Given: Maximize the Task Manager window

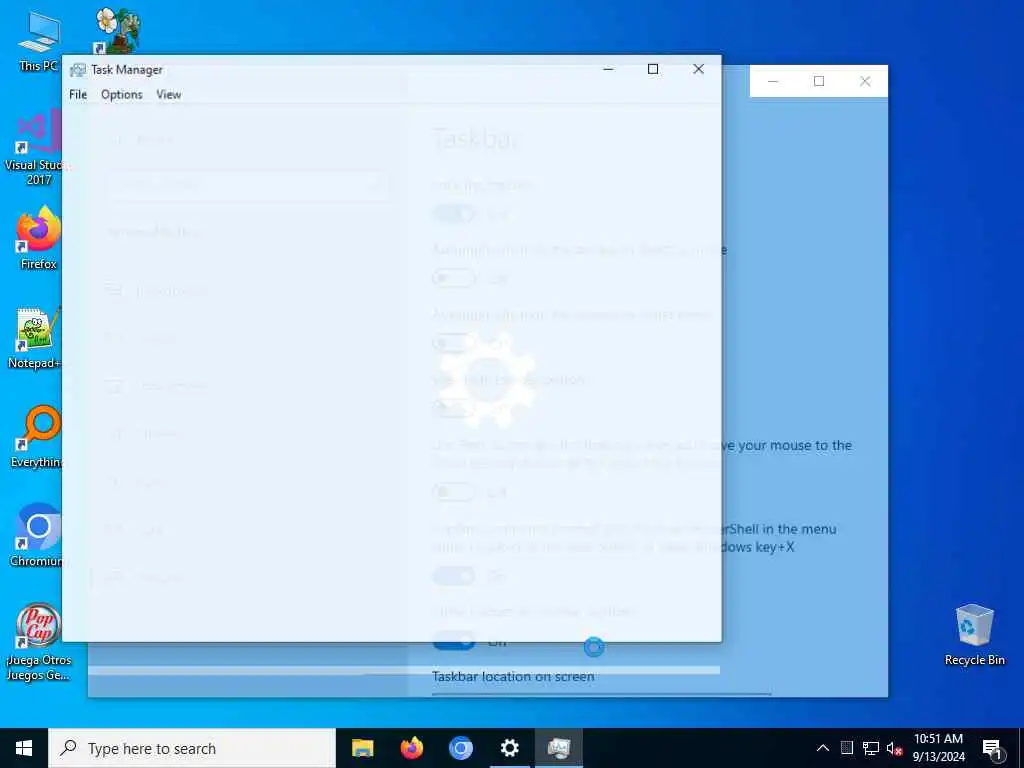Looking at the screenshot, I should [652, 69].
